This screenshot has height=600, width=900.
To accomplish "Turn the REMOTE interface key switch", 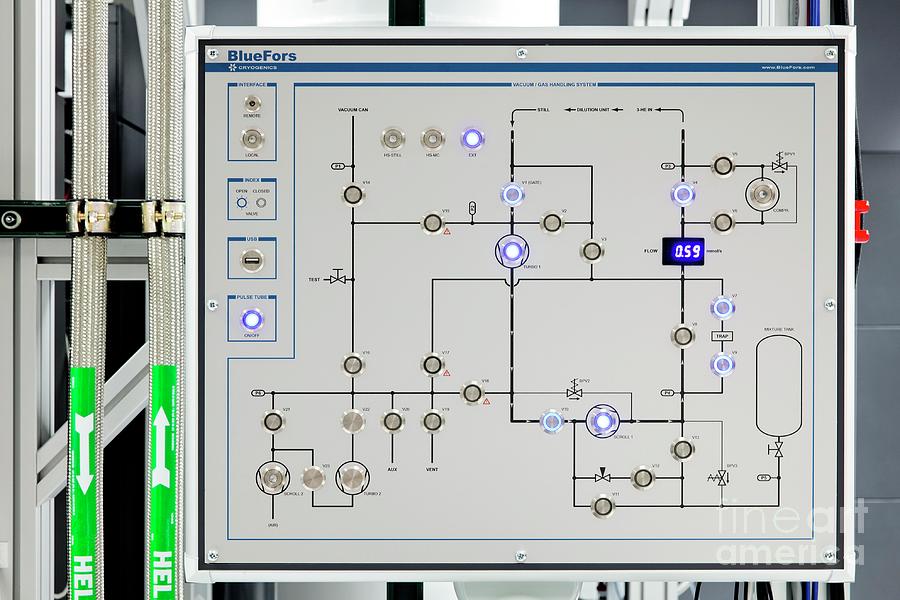I will [252, 105].
